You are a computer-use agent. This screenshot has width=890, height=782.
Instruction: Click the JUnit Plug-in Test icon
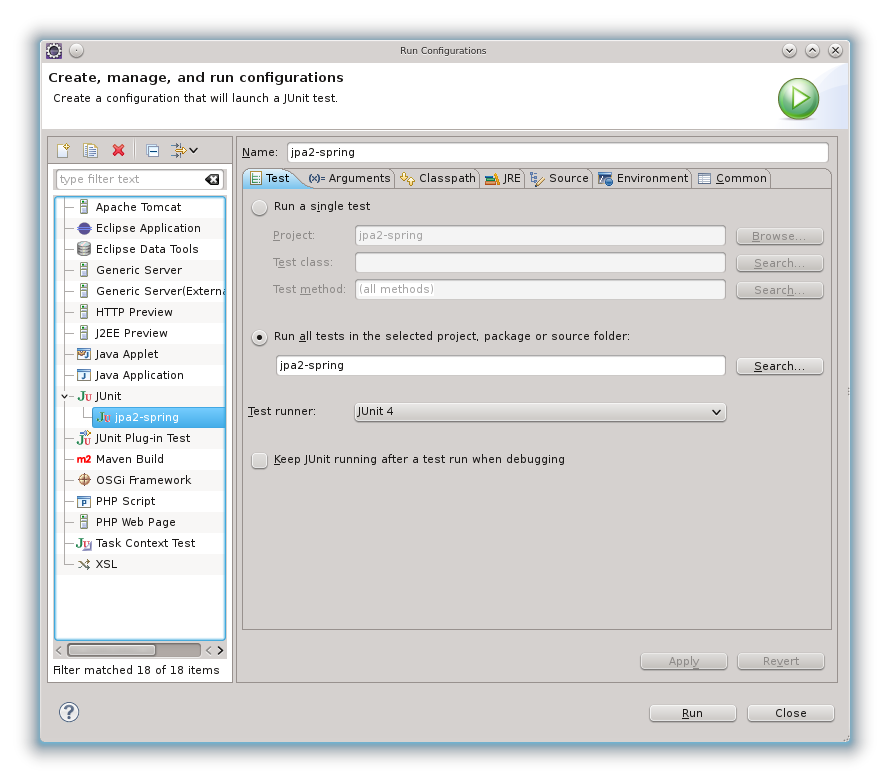[84, 438]
